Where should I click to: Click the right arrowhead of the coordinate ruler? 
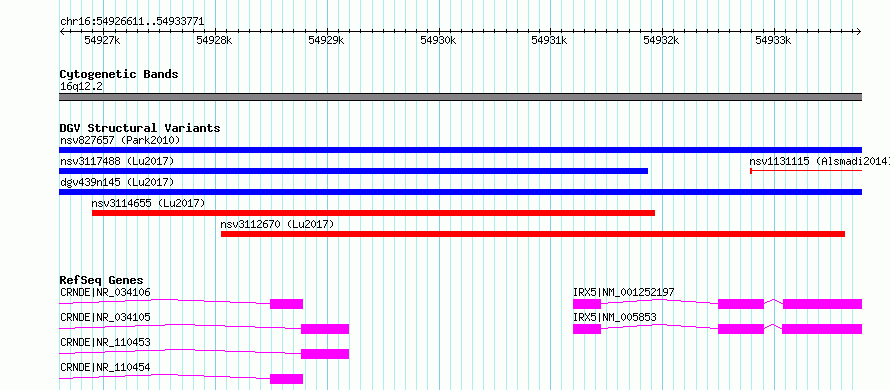point(859,32)
